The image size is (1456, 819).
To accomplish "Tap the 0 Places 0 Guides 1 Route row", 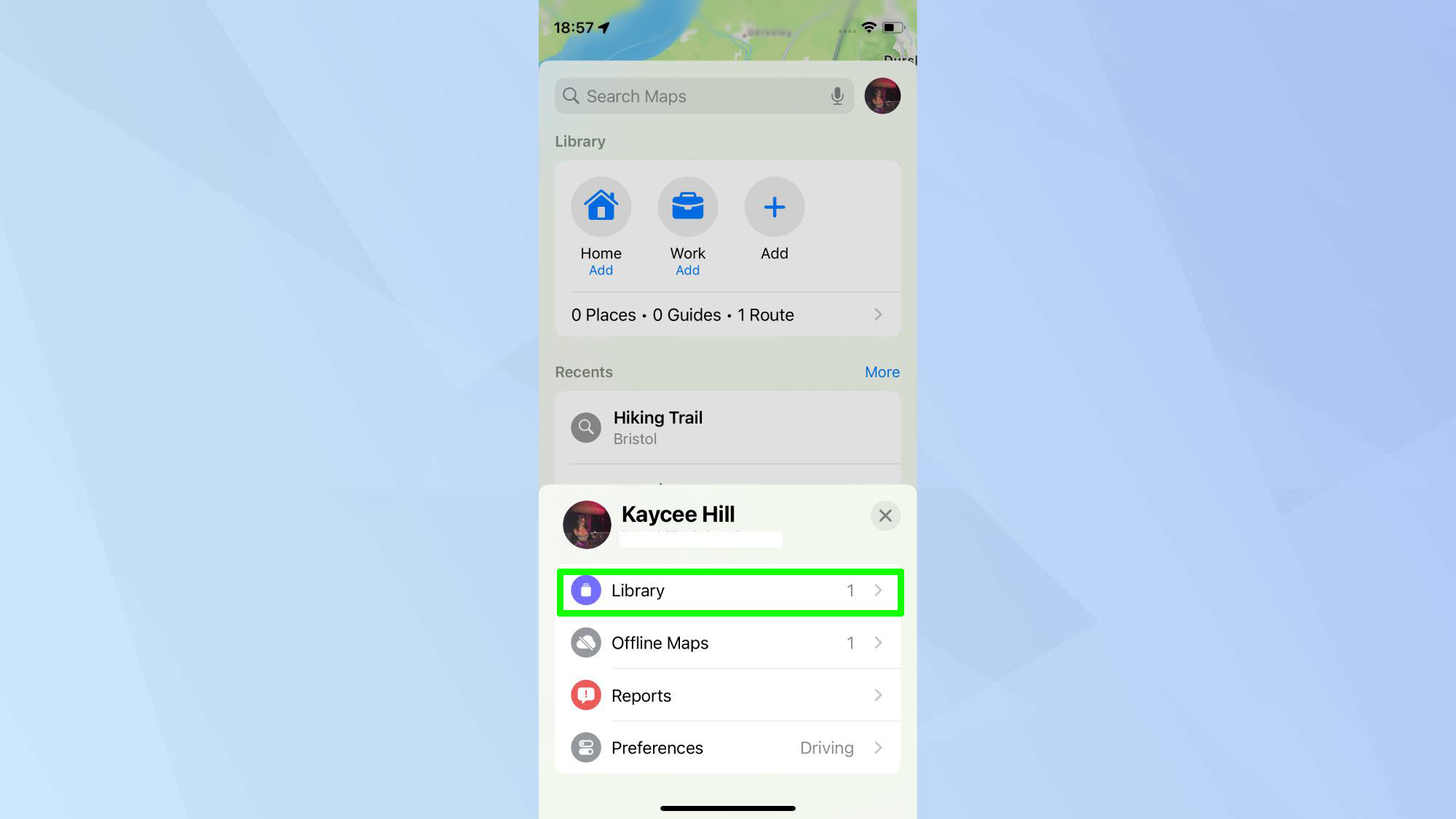I will pyautogui.click(x=727, y=315).
